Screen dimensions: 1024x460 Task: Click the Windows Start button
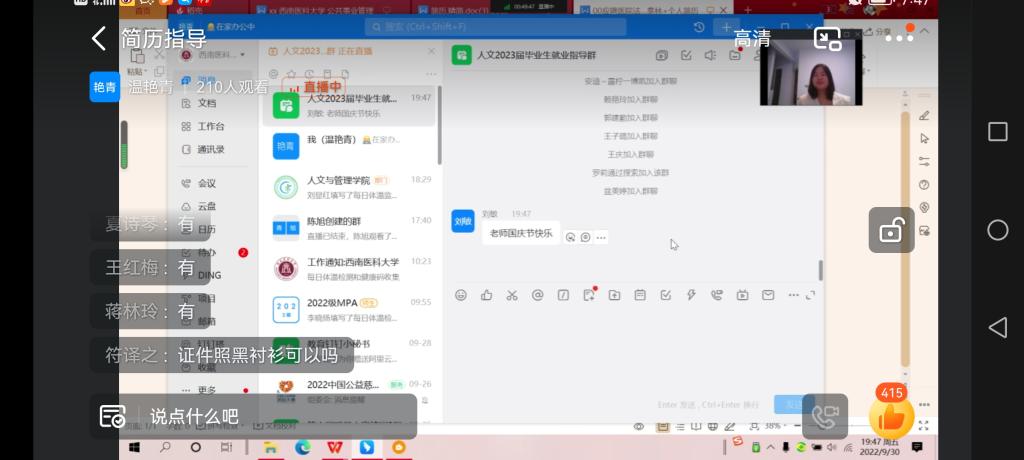pos(135,448)
